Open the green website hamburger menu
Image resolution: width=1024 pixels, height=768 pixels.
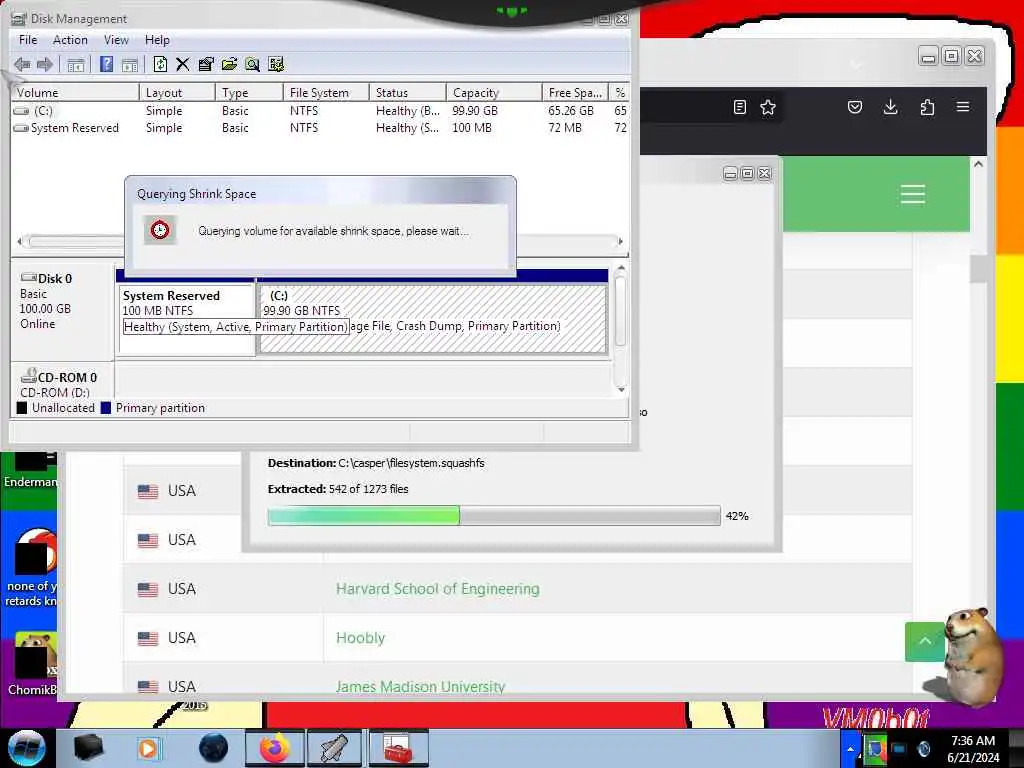pyautogui.click(x=912, y=194)
